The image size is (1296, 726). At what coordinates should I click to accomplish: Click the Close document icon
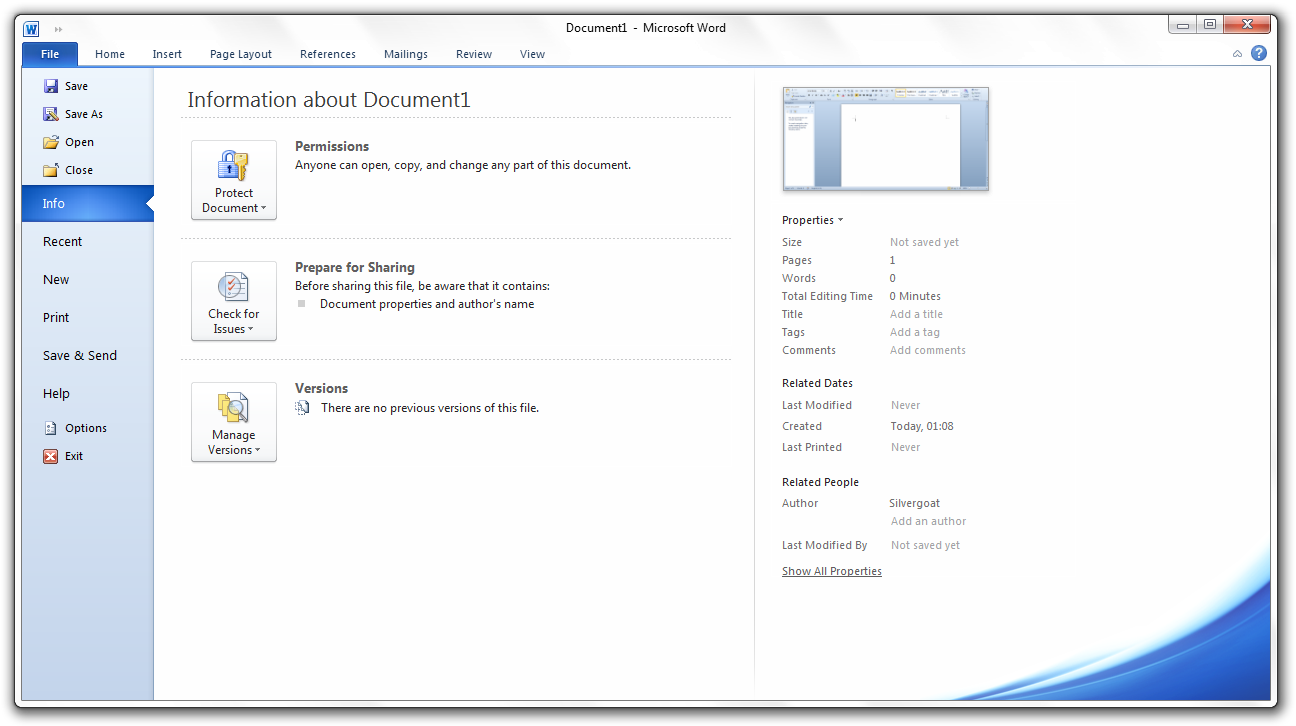click(51, 170)
